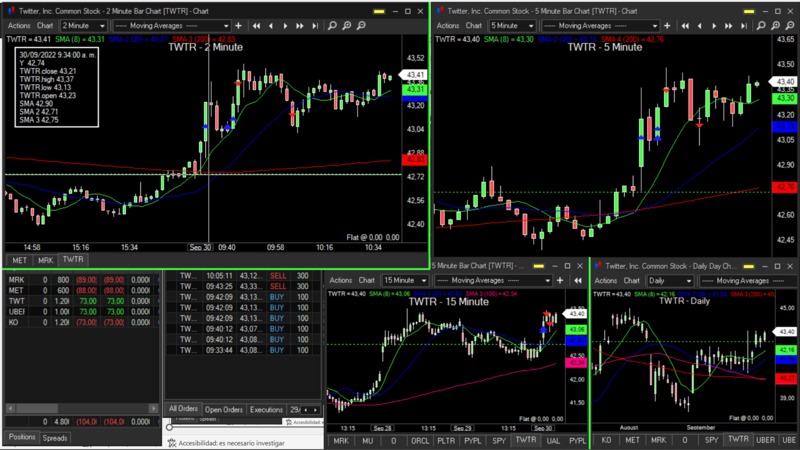Click the plus icon in 5 Minute chart toolbar

pos(669,25)
